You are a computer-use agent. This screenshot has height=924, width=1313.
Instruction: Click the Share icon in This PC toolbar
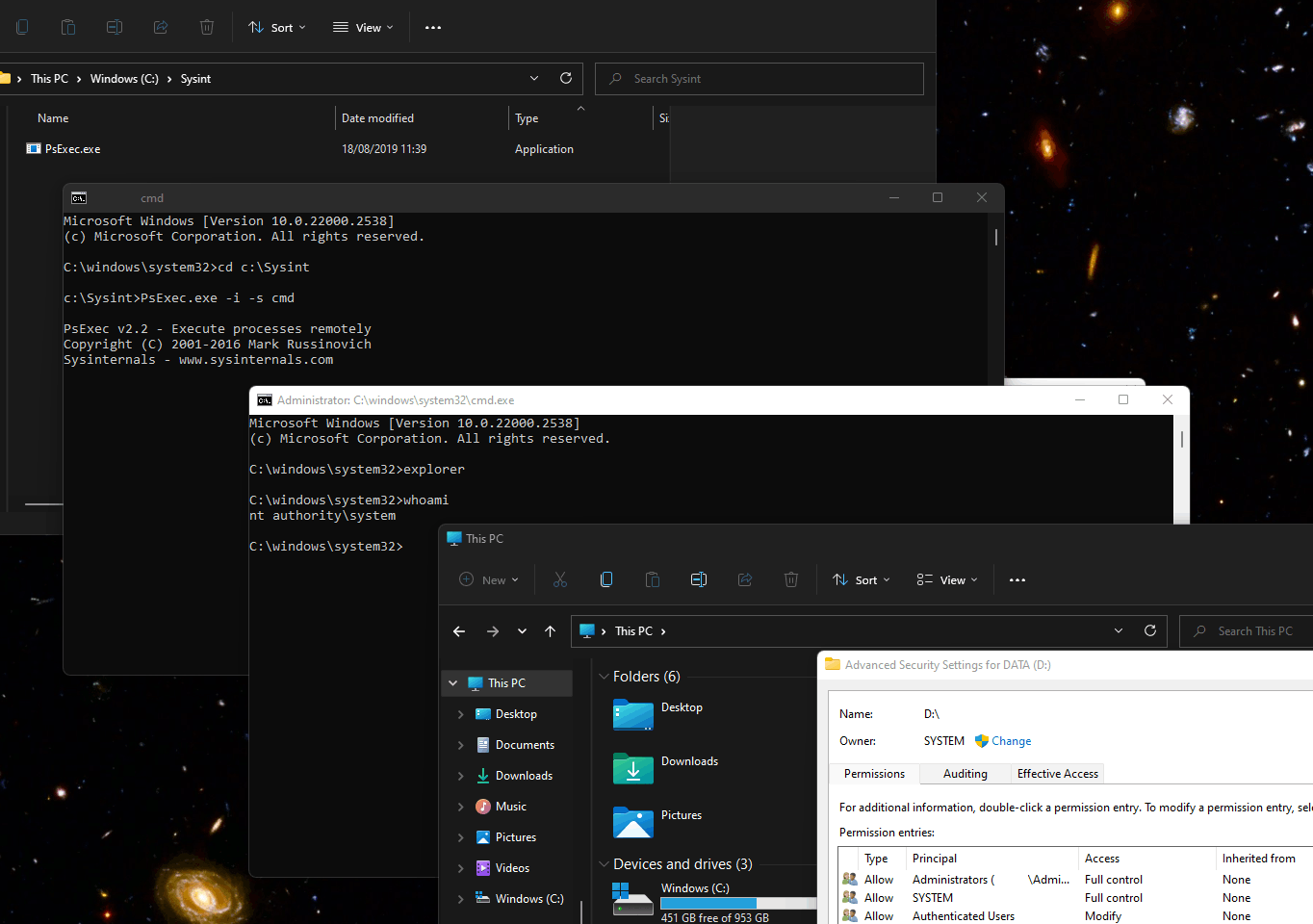click(x=745, y=579)
